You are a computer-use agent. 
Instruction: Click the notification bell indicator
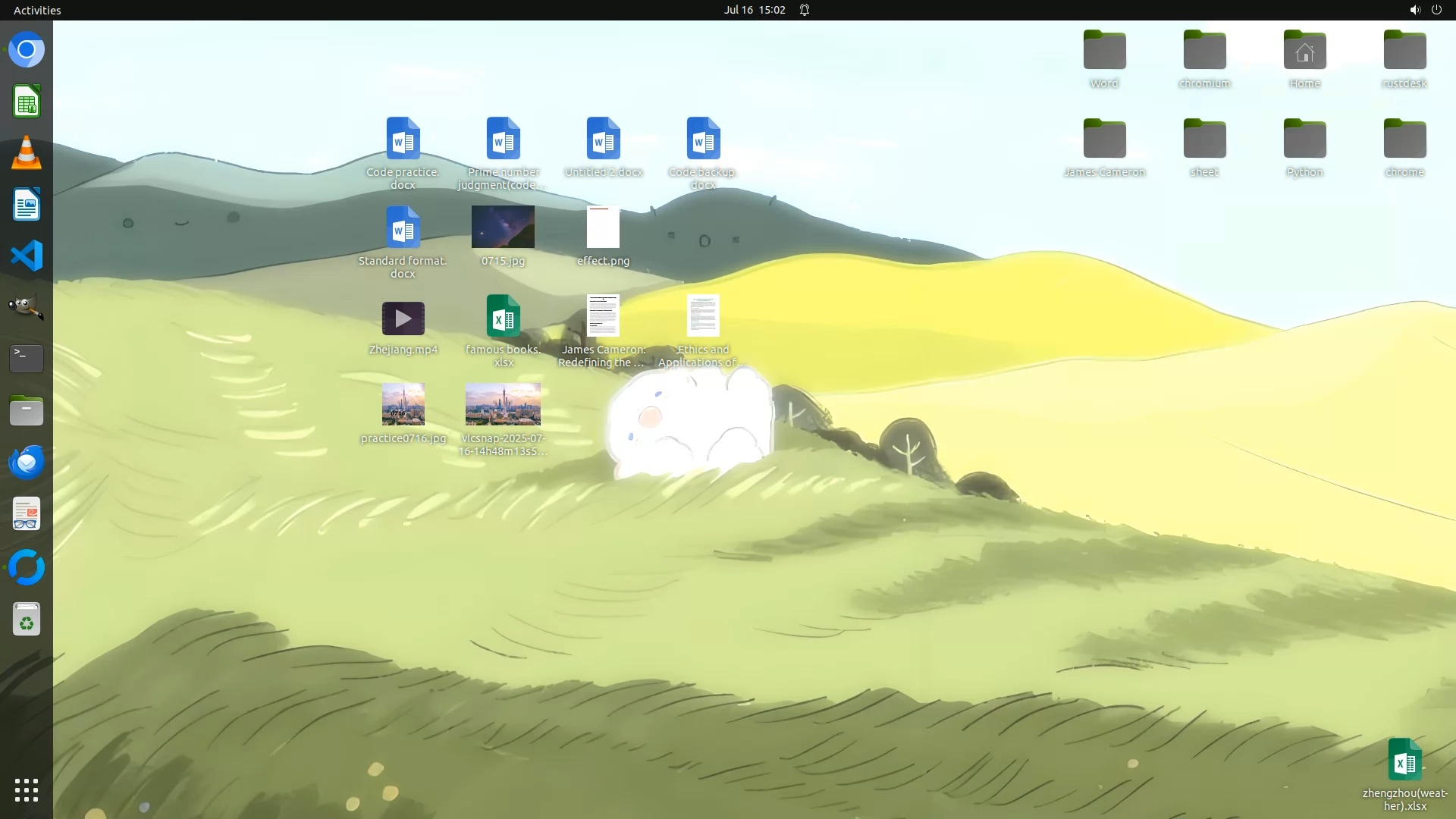805,10
